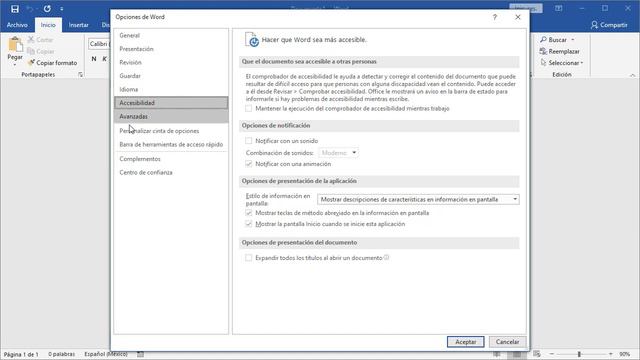Enable Mantener la ejecución del comprobador de accesibilidad

point(249,109)
